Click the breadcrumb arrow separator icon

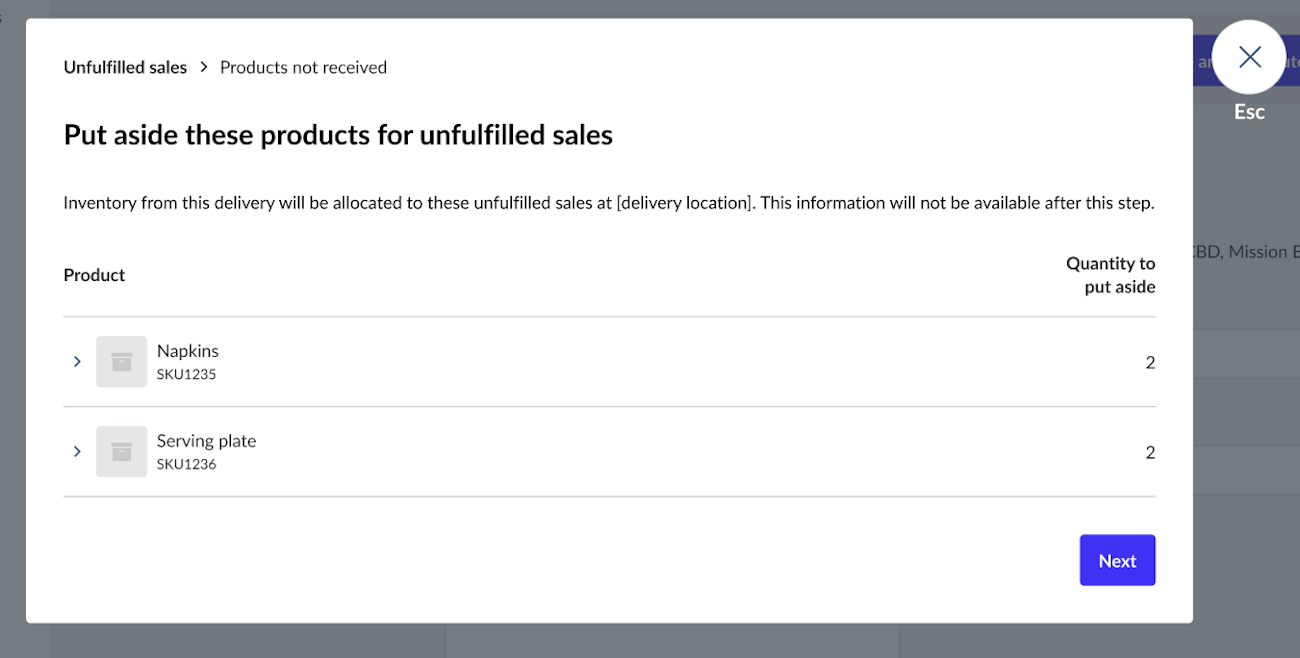(203, 67)
